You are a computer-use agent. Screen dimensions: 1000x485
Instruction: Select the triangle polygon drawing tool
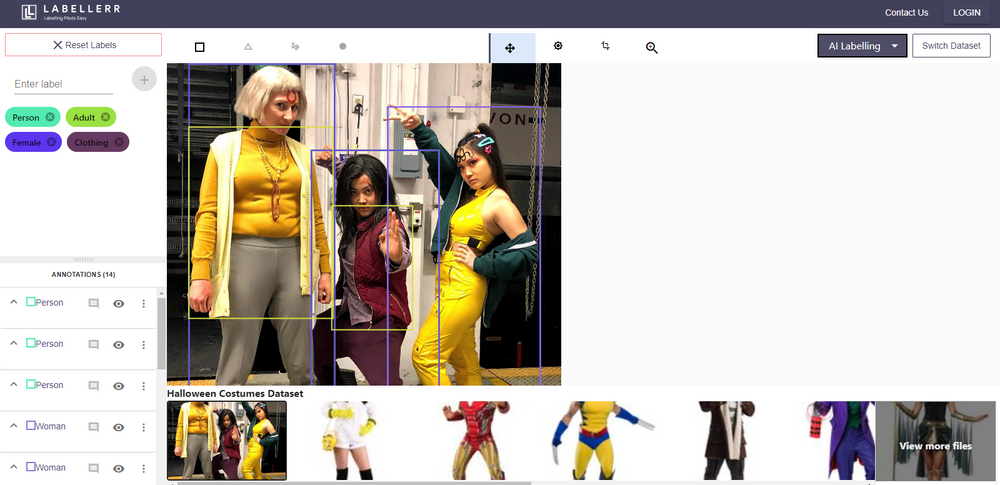[248, 47]
